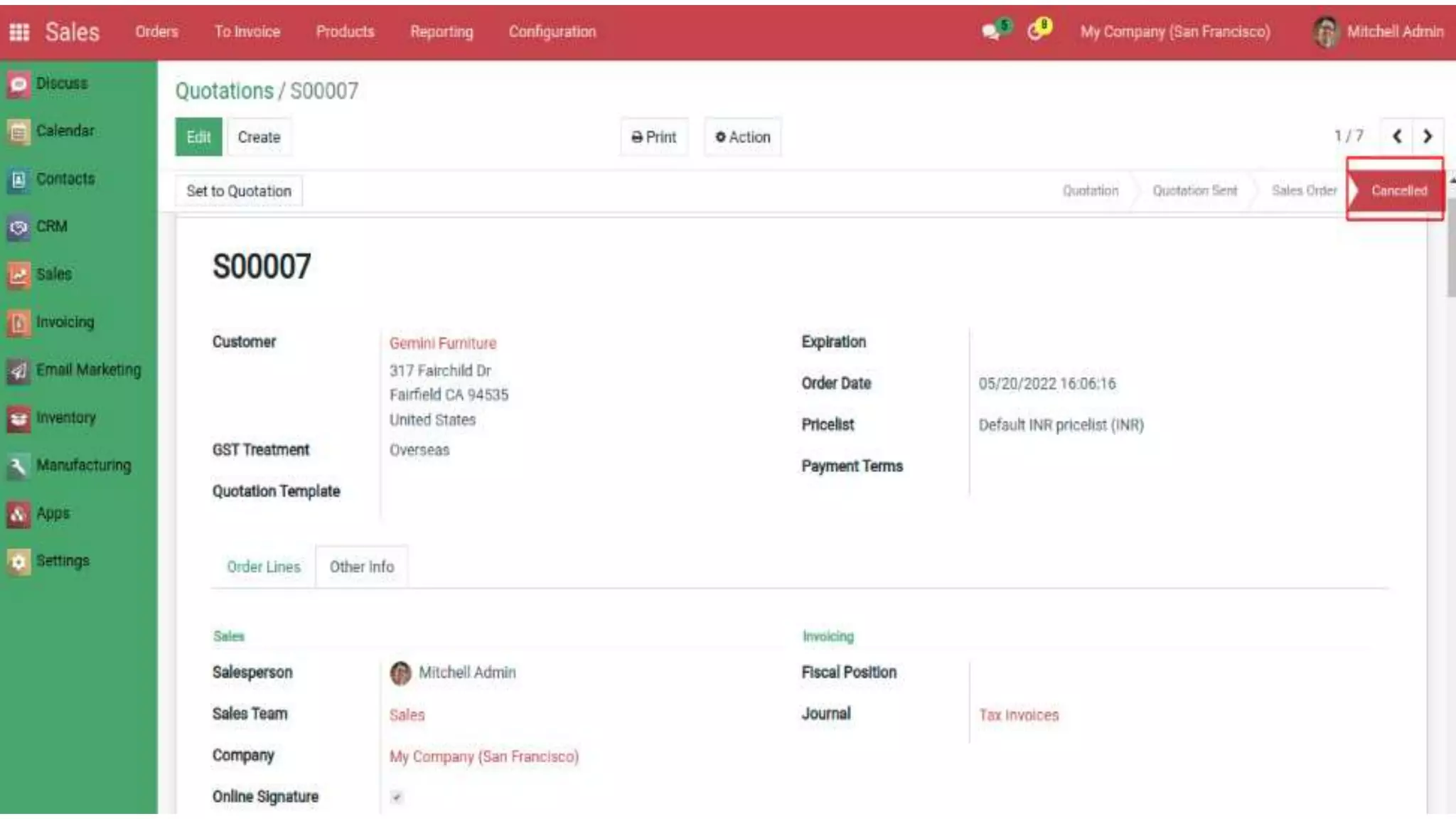The width and height of the screenshot is (1456, 819).
Task: Open the apps grid menu icon
Action: [19, 32]
